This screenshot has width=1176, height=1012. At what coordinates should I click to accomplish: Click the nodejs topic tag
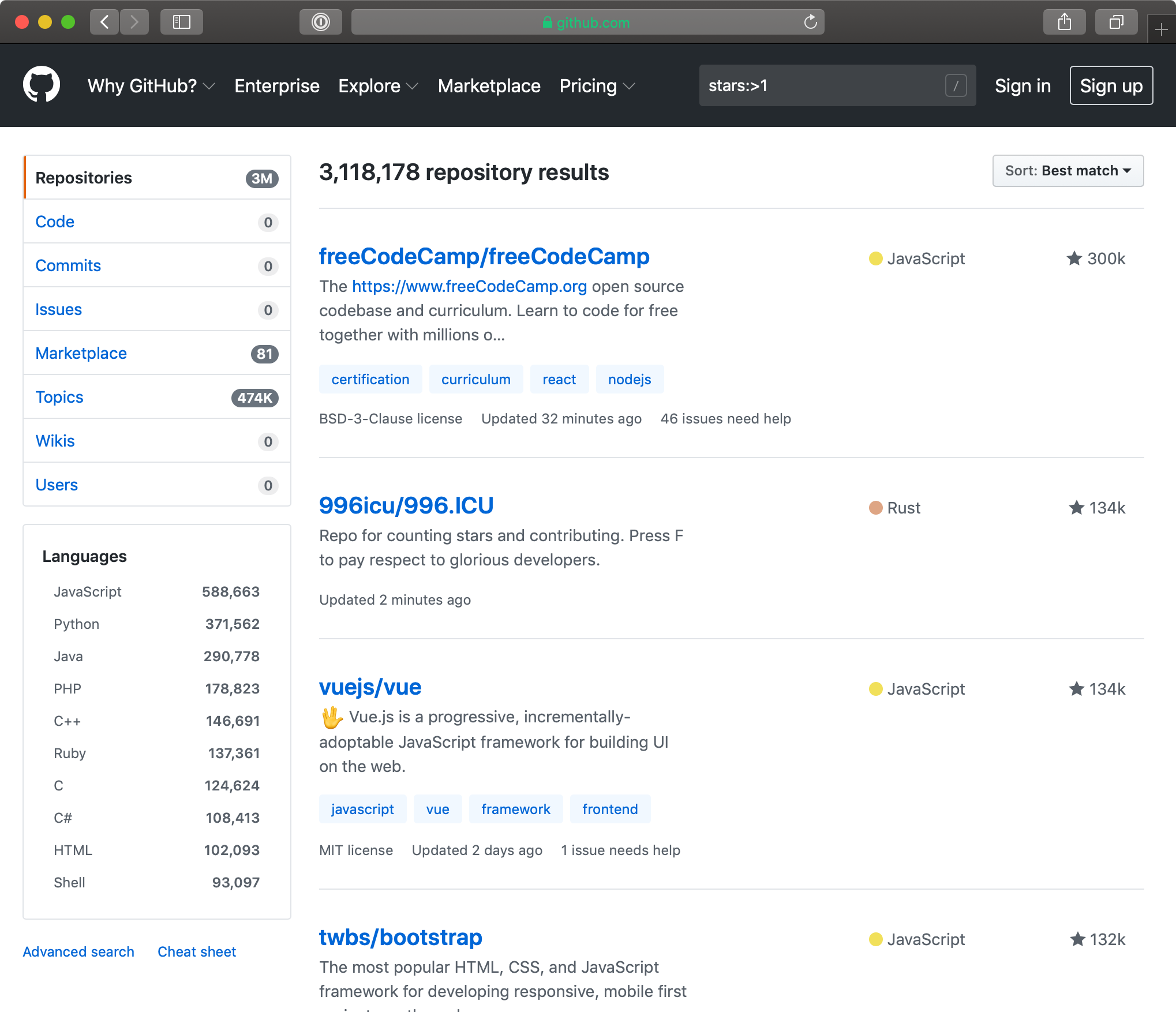coord(630,379)
